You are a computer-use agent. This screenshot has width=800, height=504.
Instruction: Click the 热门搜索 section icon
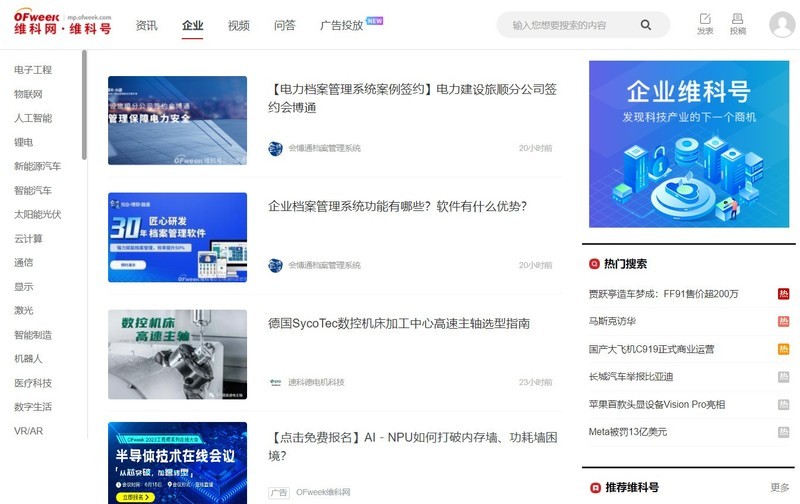[594, 264]
